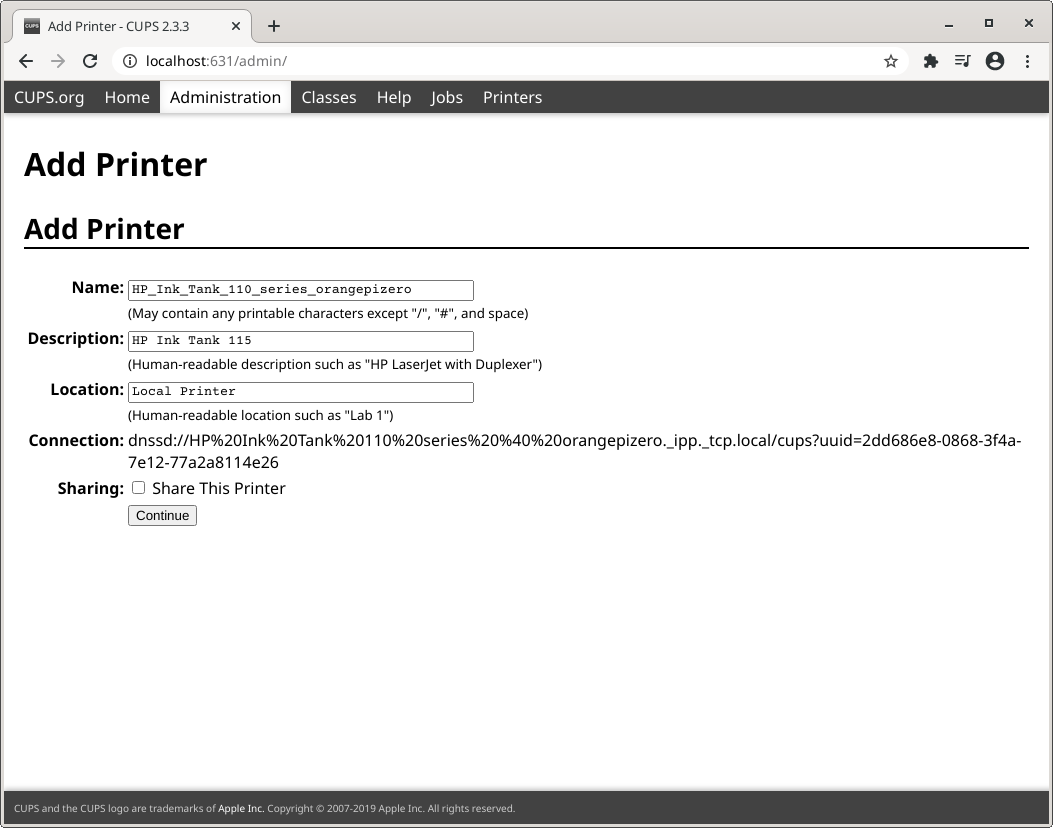Image resolution: width=1053 pixels, height=828 pixels.
Task: View site information icon in address bar
Action: point(129,61)
